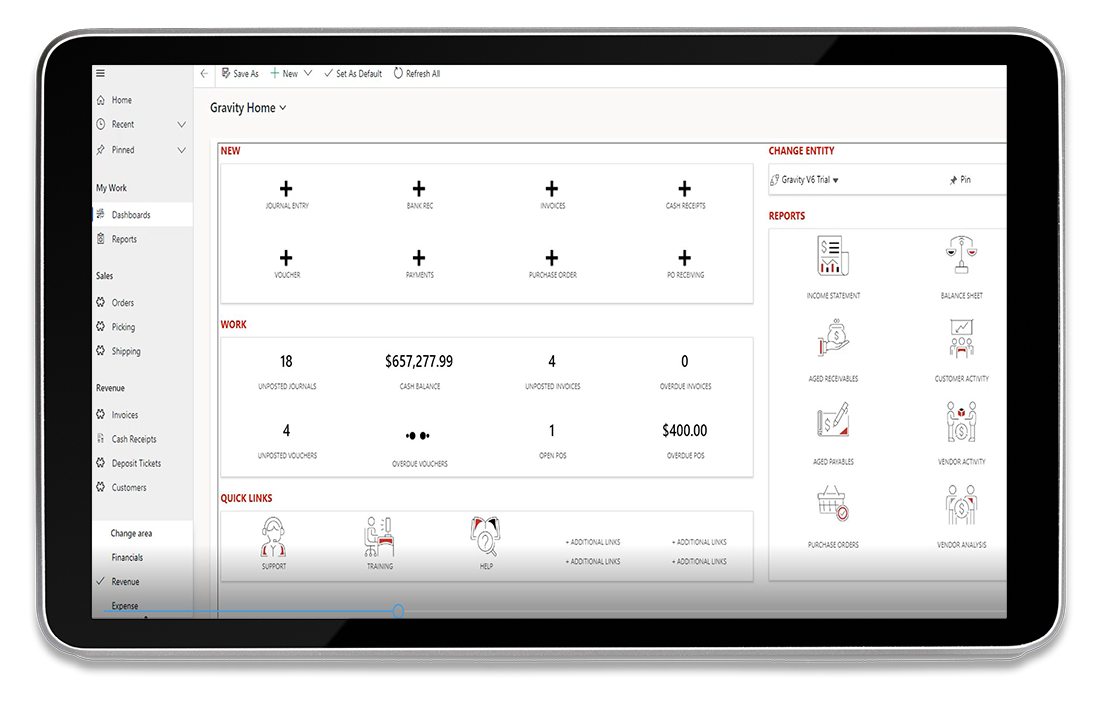Open the 18 Unposted Journals tile
The height and width of the screenshot is (720, 1100).
pos(286,371)
